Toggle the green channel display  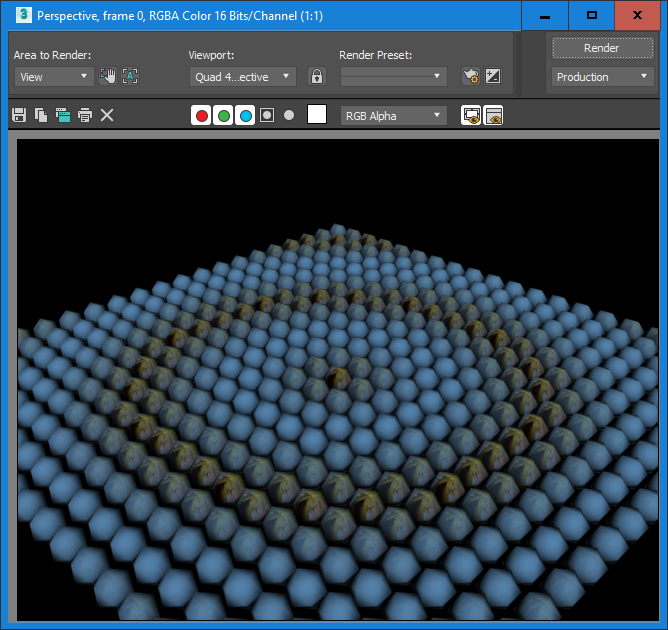click(224, 115)
